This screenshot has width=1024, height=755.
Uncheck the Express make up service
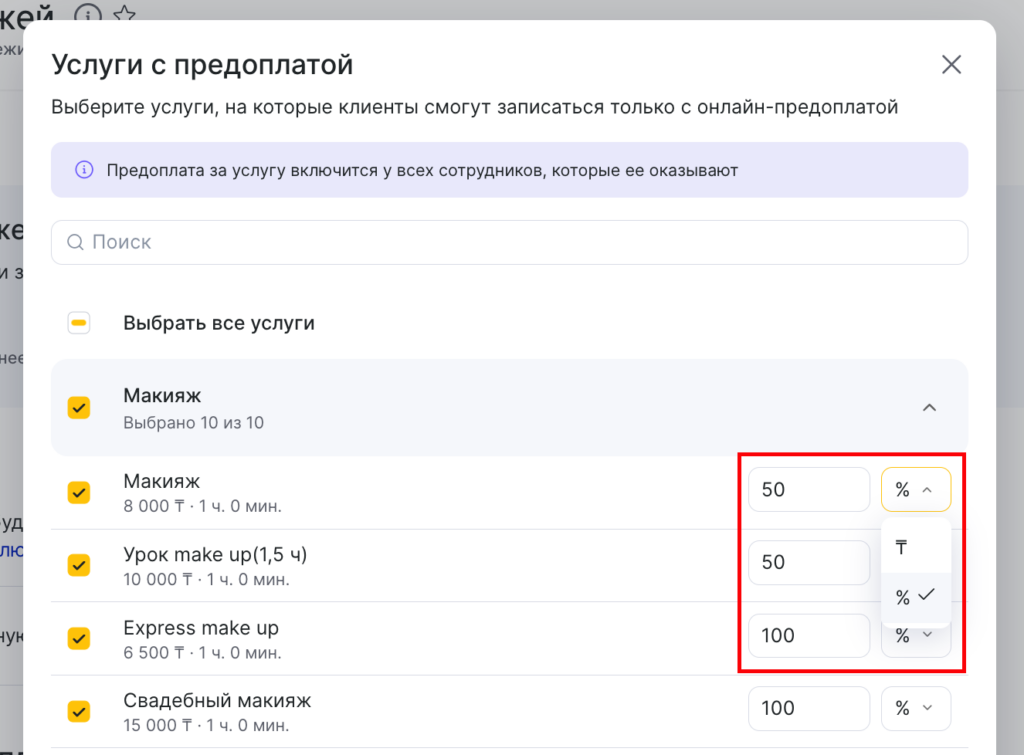click(79, 638)
